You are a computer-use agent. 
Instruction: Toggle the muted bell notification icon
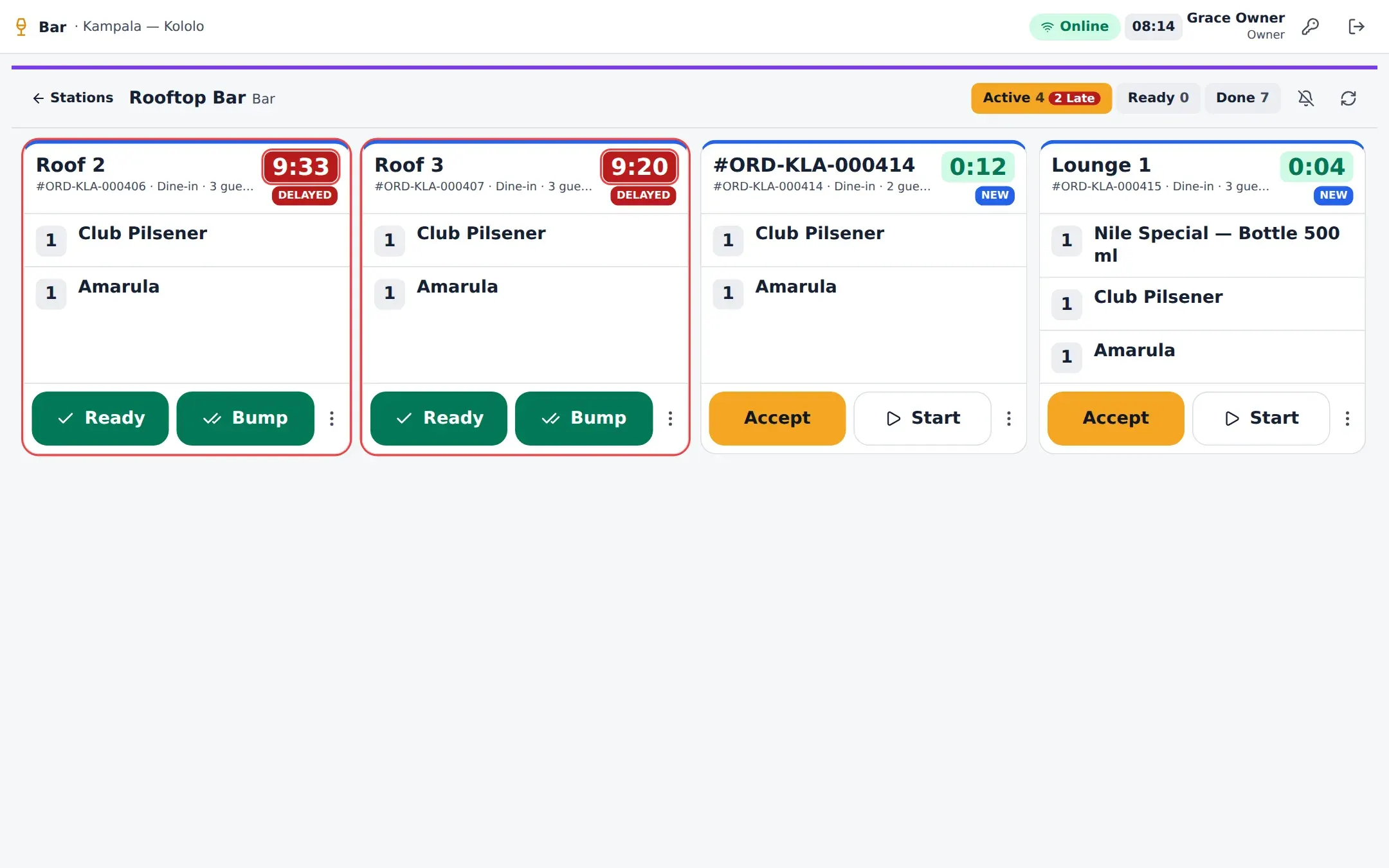(1306, 98)
